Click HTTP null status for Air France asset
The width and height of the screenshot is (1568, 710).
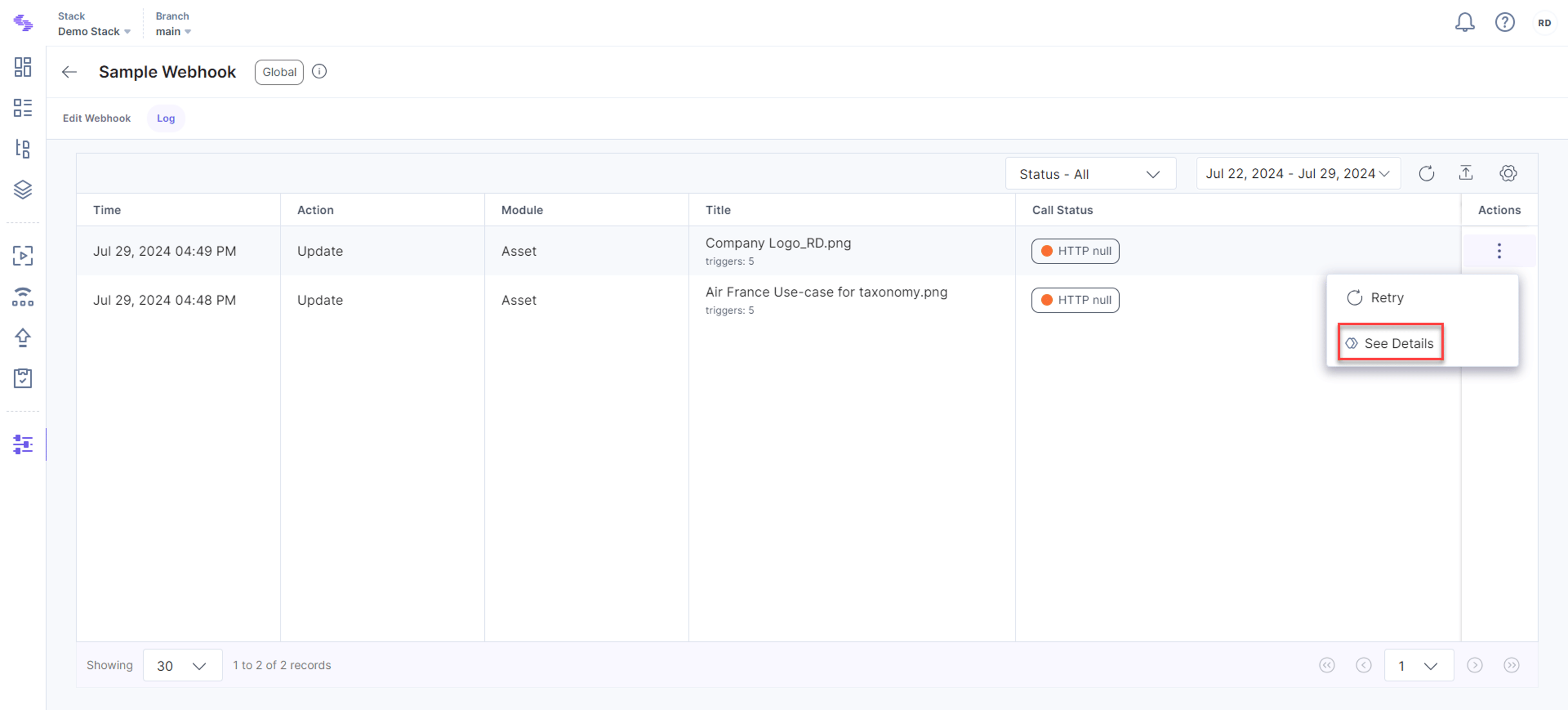pyautogui.click(x=1075, y=300)
